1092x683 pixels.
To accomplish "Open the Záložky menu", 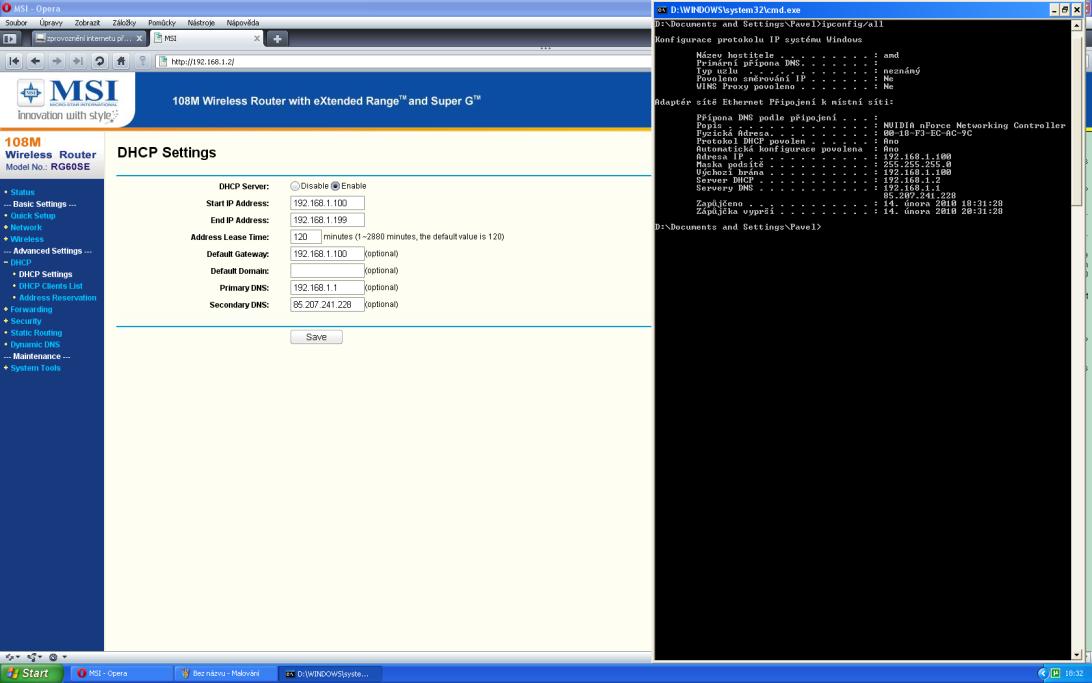I will click(124, 22).
